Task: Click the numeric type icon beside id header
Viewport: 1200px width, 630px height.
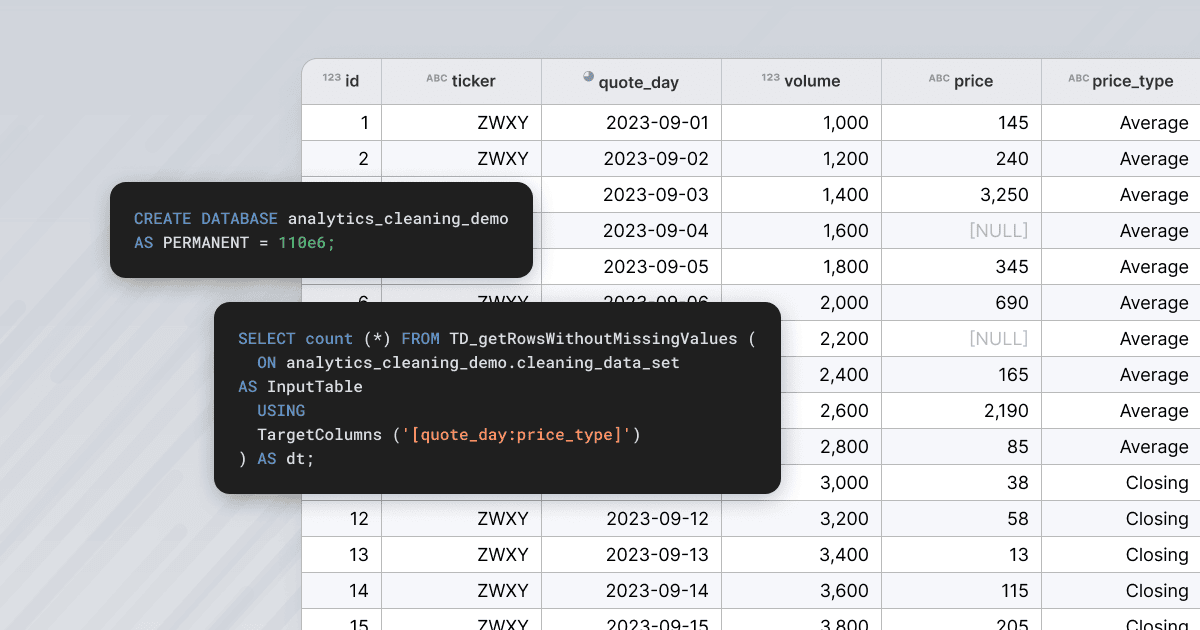Action: (331, 78)
